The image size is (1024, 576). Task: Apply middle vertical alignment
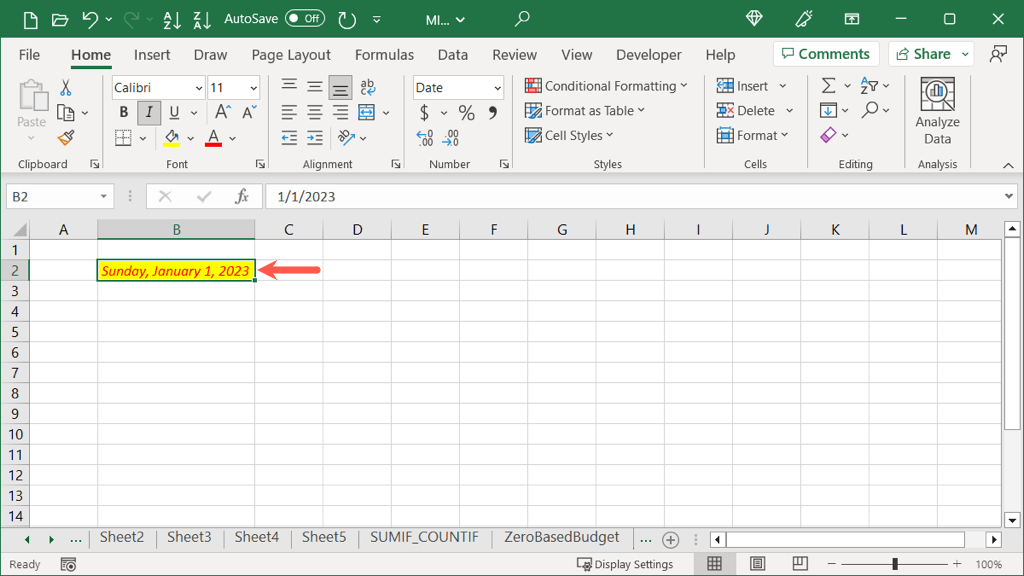coord(315,86)
